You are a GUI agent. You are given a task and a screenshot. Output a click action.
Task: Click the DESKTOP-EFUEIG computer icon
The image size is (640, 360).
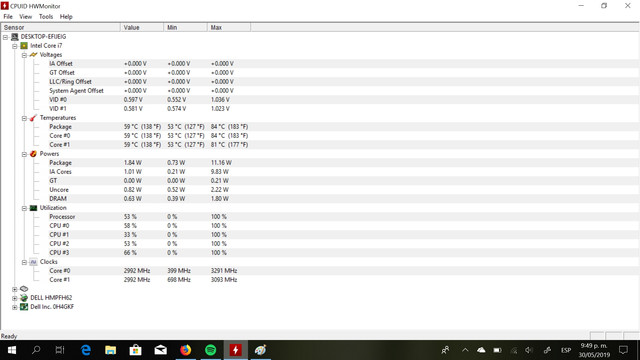click(x=15, y=36)
